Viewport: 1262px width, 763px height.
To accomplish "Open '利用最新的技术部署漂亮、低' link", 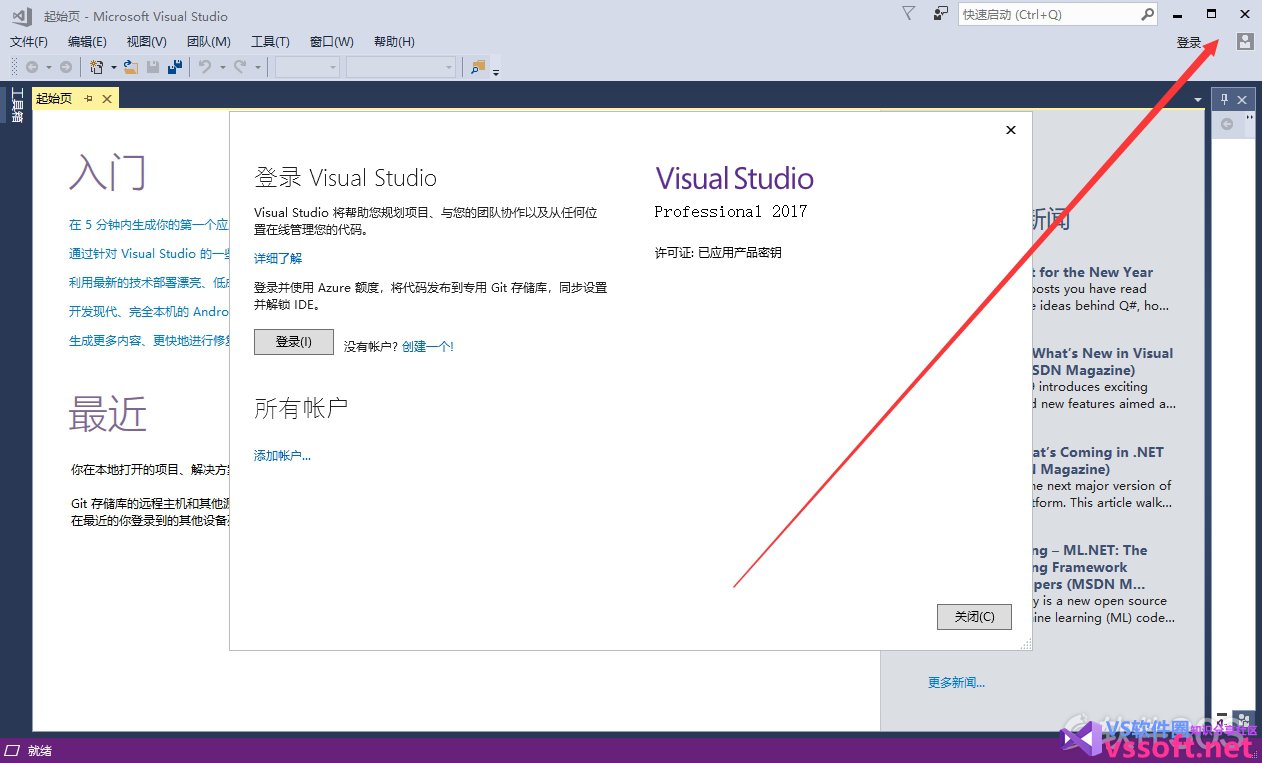I will click(x=149, y=283).
